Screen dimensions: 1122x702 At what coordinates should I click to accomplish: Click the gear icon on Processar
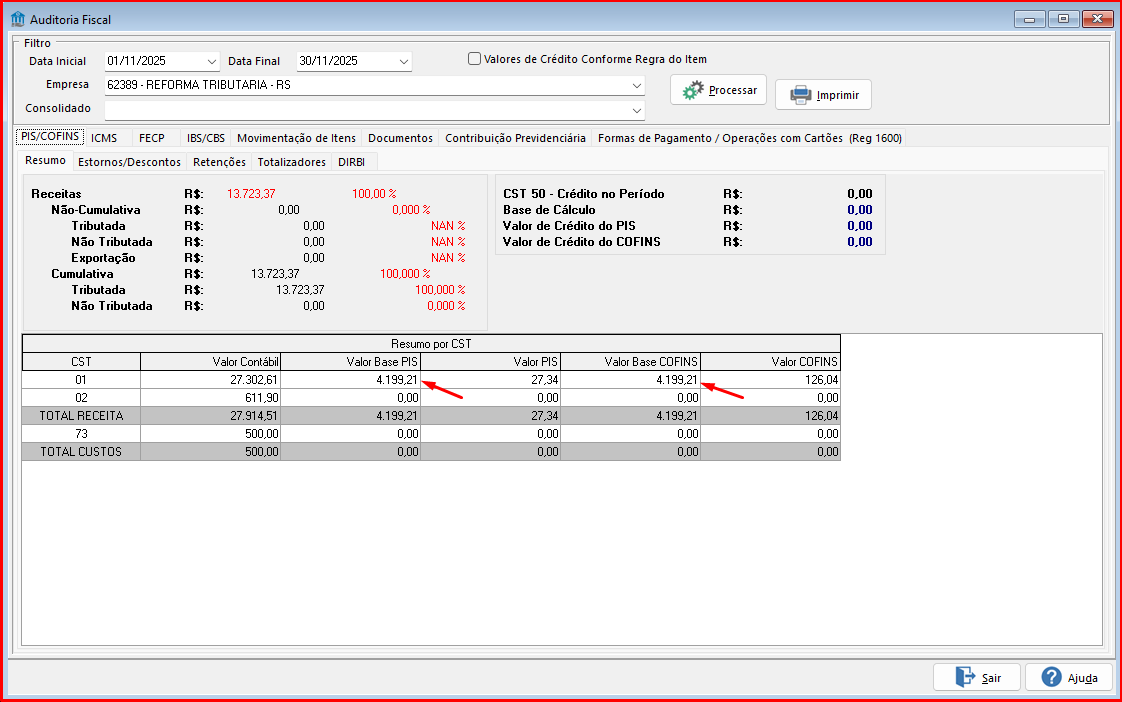pos(693,91)
